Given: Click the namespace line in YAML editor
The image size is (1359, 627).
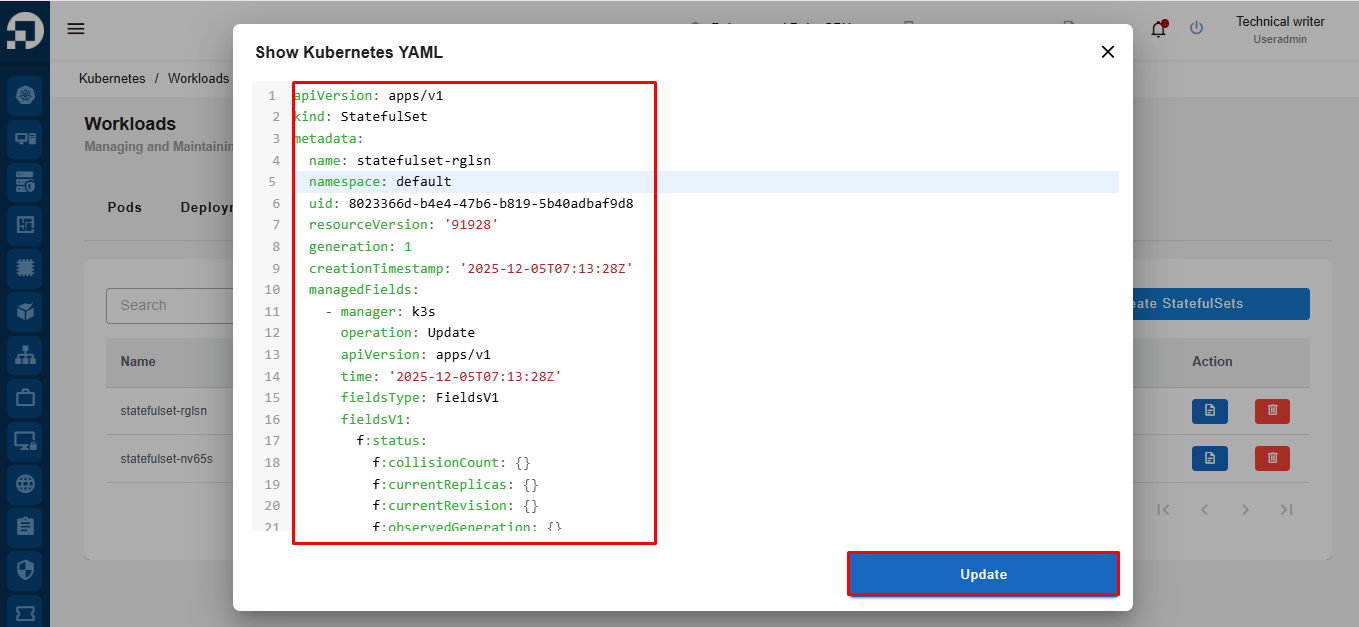Looking at the screenshot, I should [380, 182].
